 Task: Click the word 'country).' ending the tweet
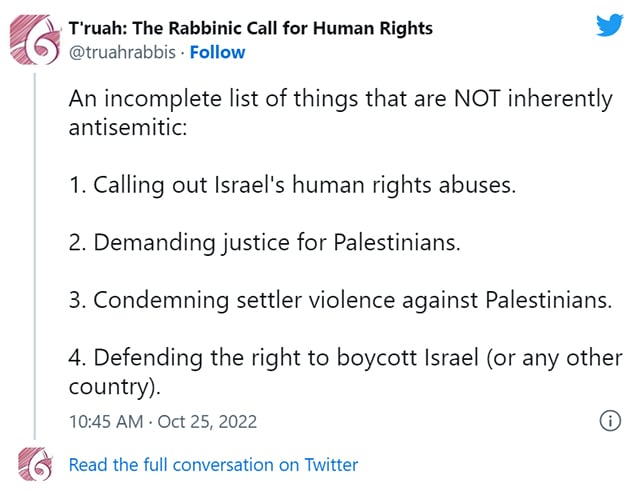click(x=115, y=387)
